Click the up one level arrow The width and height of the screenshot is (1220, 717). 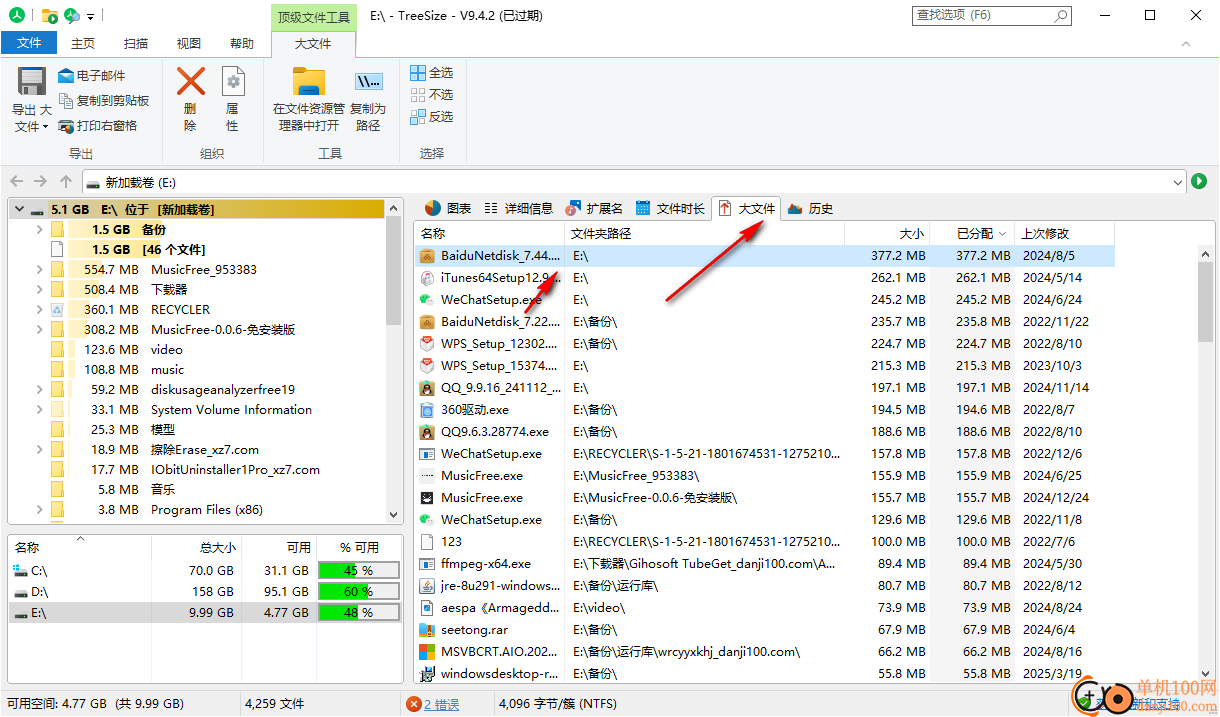[x=65, y=182]
